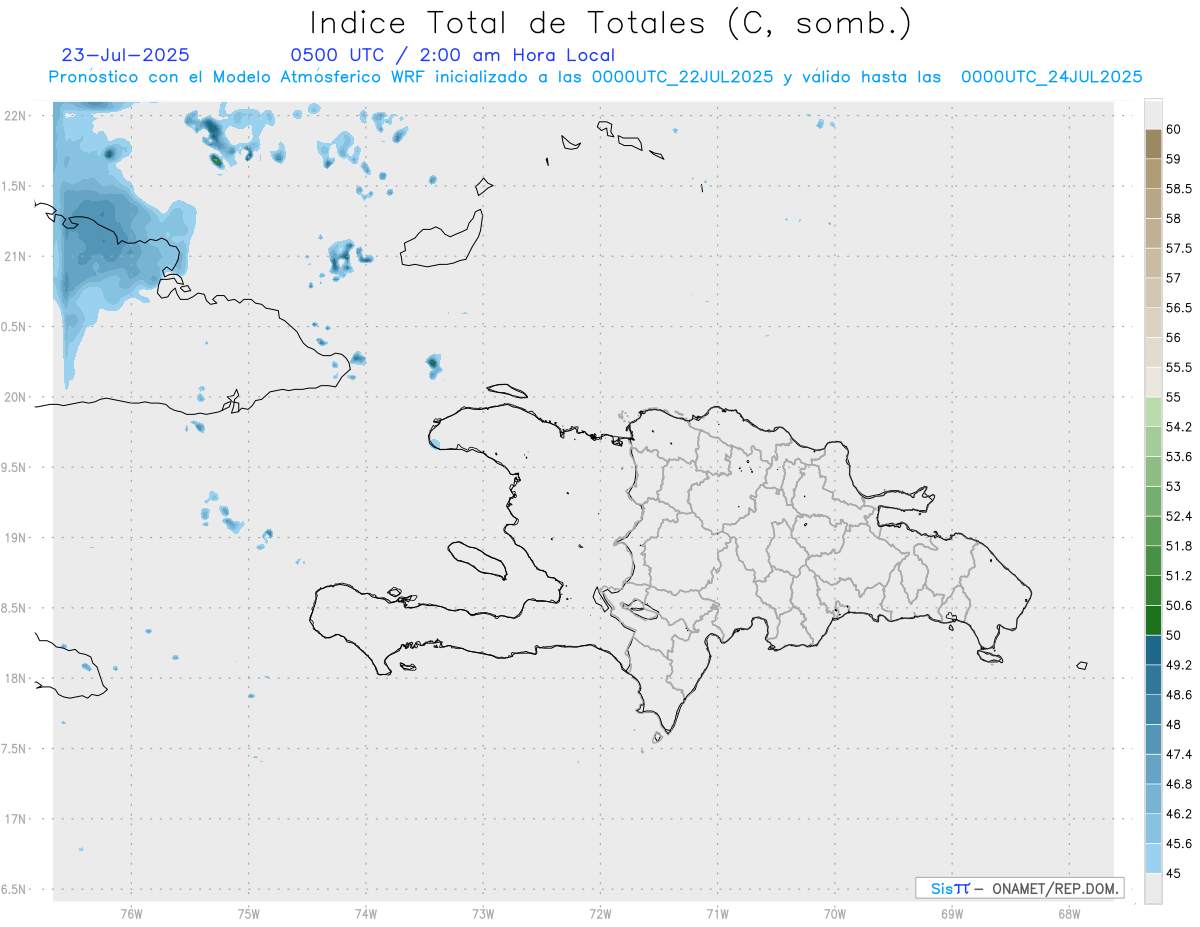The height and width of the screenshot is (927, 1200).
Task: Click the '17N' latitude label
Action: click(x=16, y=819)
